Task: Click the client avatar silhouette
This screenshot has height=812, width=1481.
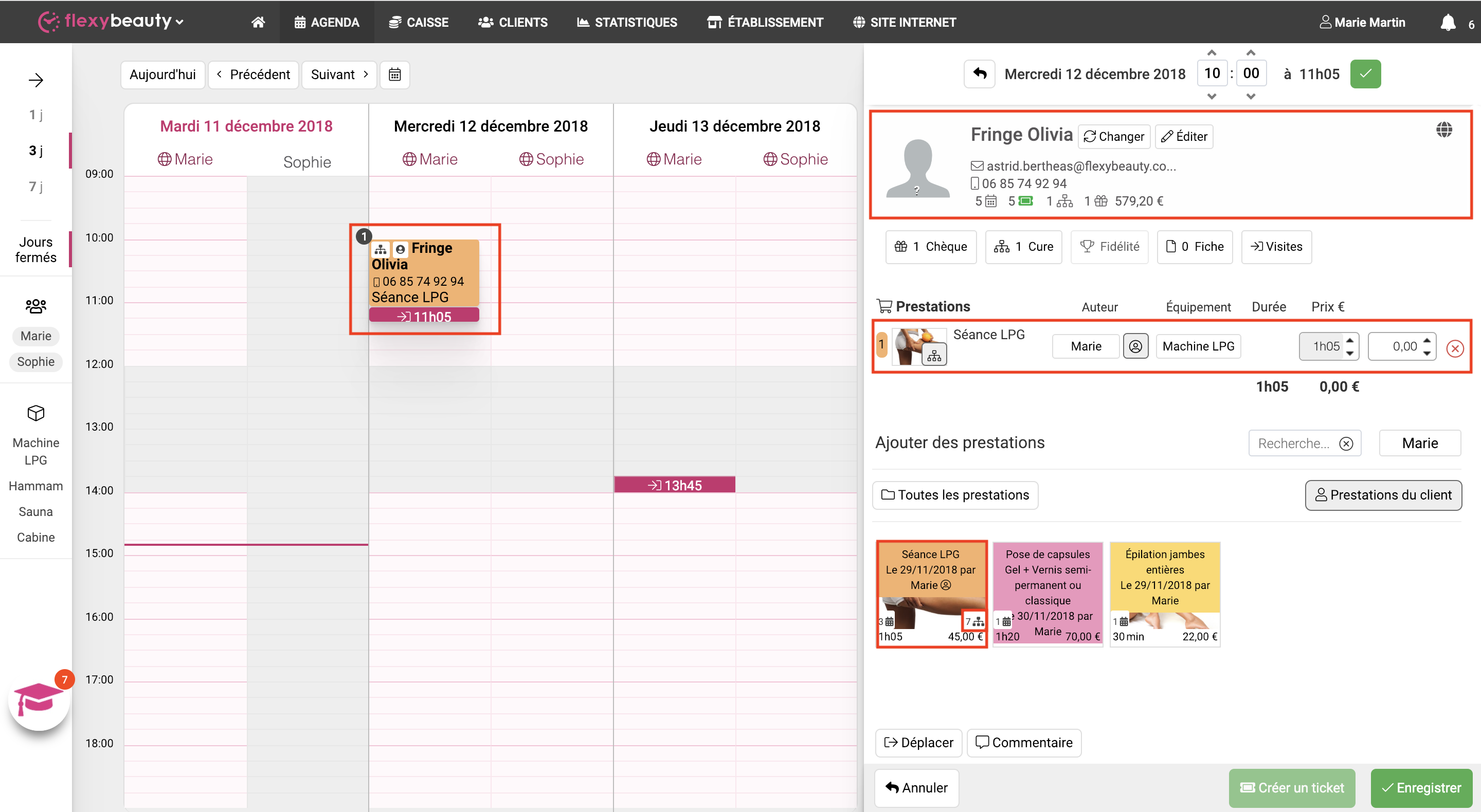Action: pyautogui.click(x=917, y=168)
